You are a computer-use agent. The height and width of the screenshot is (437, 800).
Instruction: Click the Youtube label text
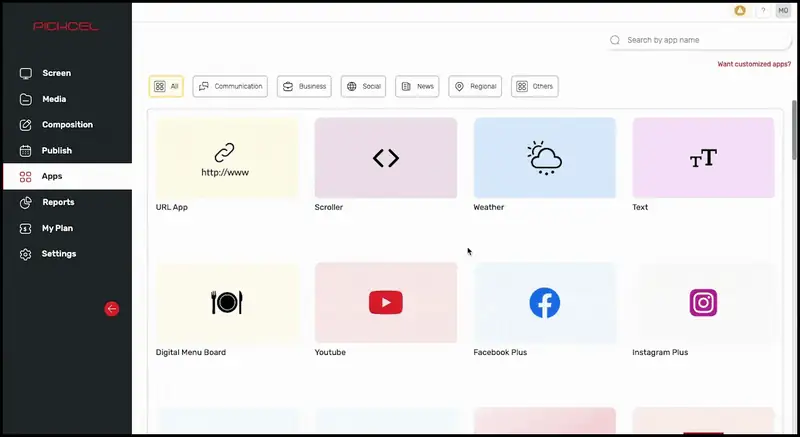pyautogui.click(x=330, y=352)
